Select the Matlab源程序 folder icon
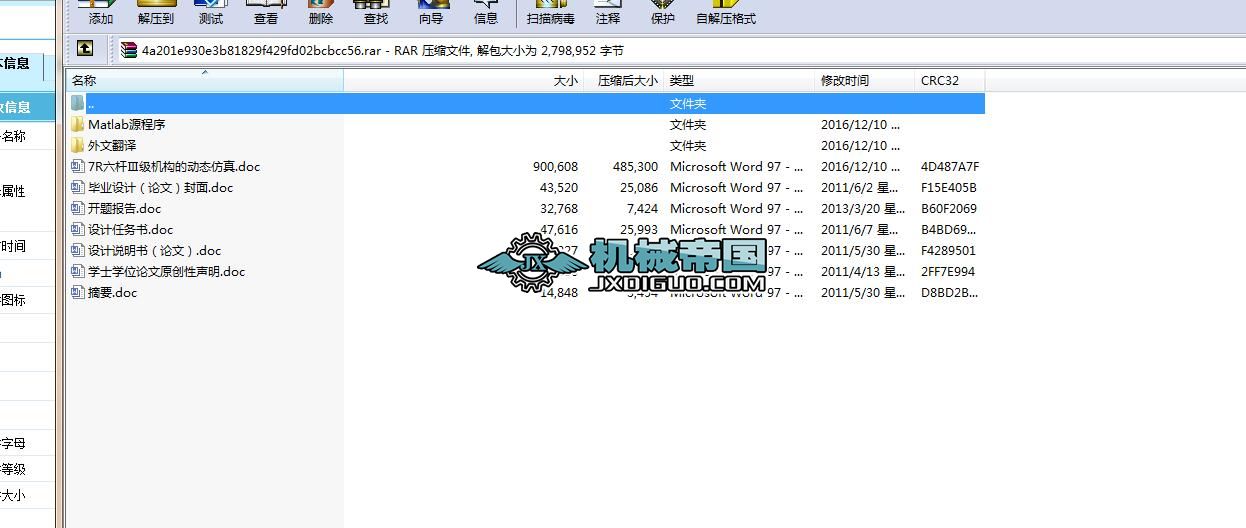This screenshot has height=528, width=1246. (78, 124)
